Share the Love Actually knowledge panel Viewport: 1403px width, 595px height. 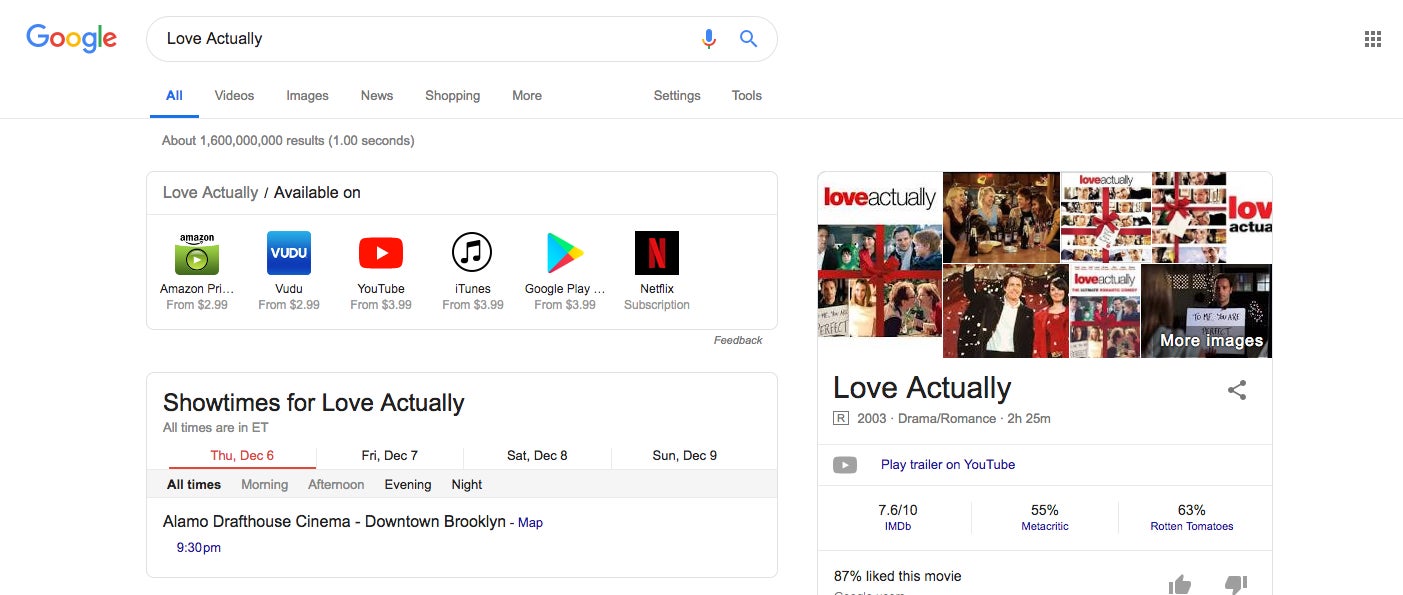(x=1237, y=390)
